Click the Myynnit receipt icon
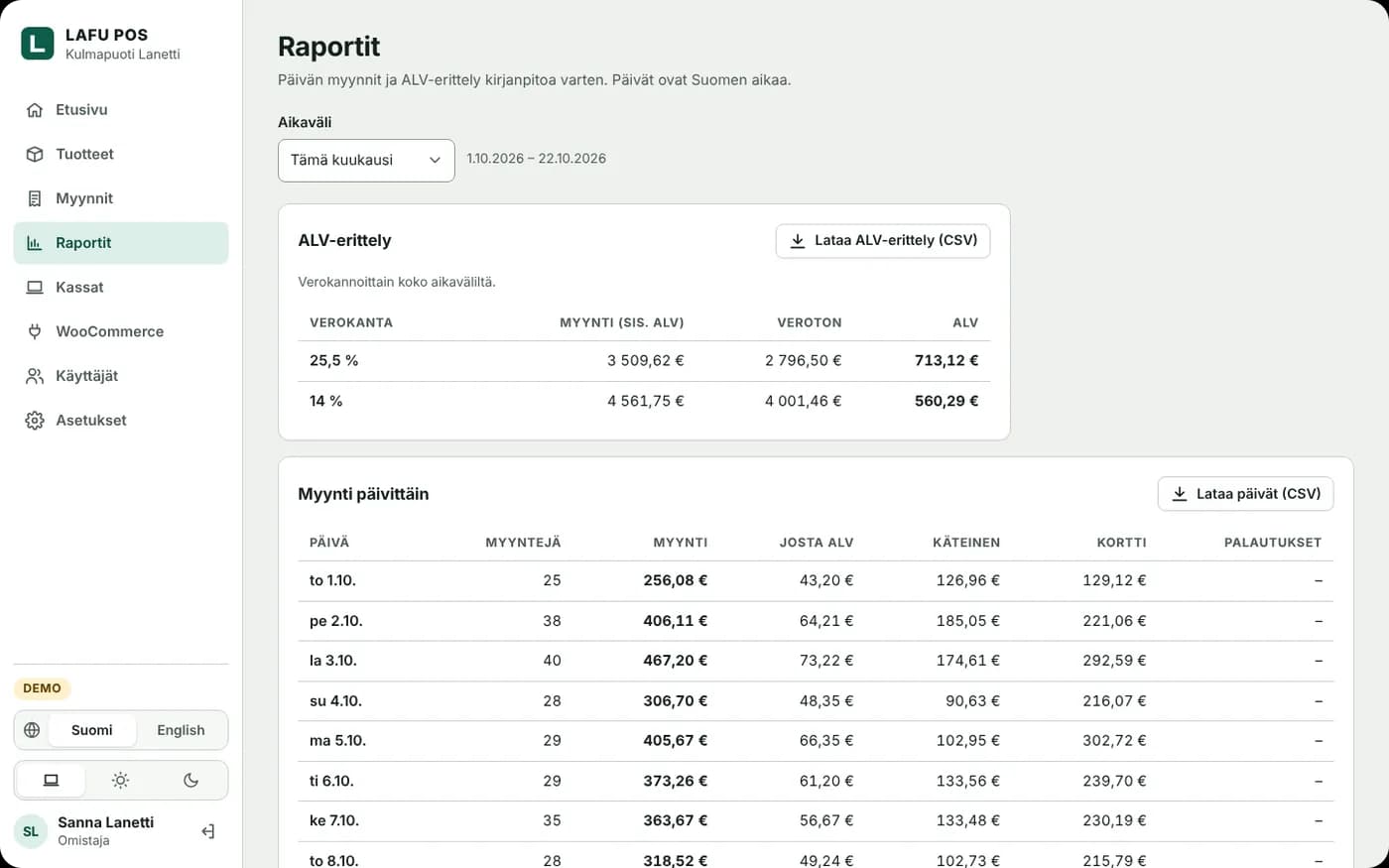 click(35, 198)
